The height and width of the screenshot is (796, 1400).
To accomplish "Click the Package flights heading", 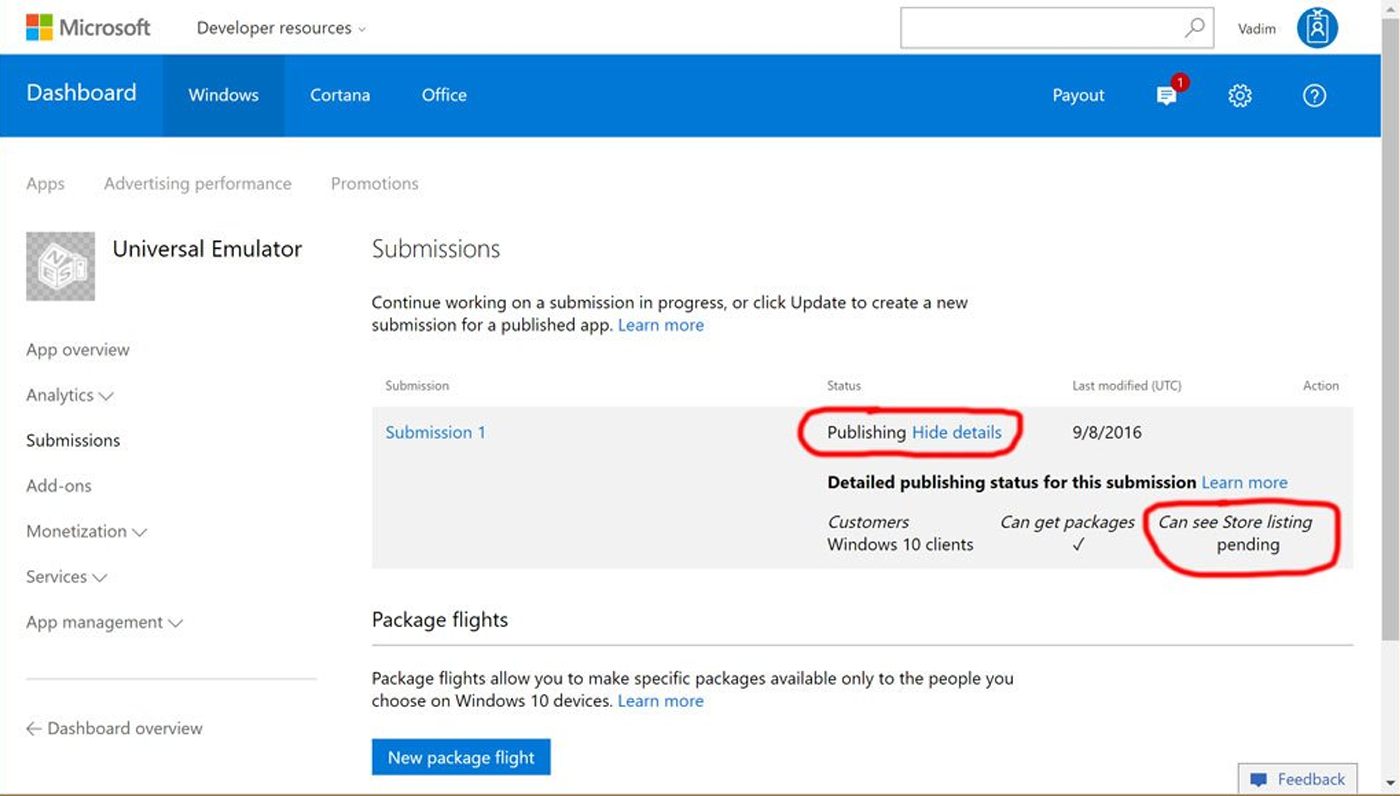I will tap(440, 620).
